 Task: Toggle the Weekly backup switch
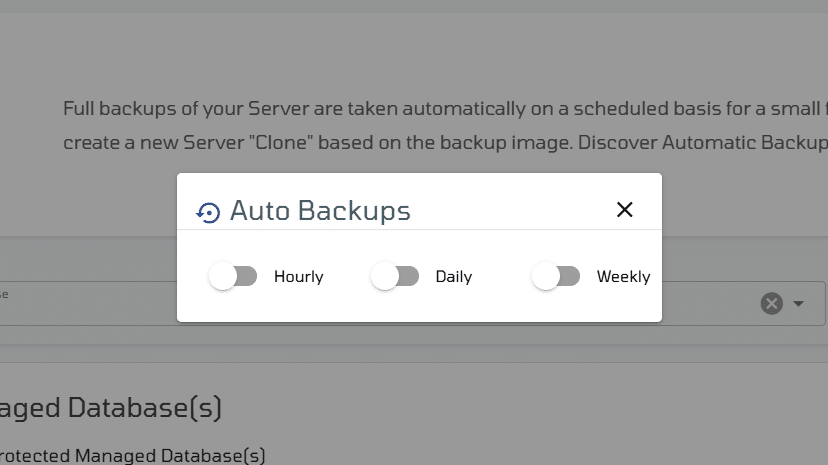(556, 276)
